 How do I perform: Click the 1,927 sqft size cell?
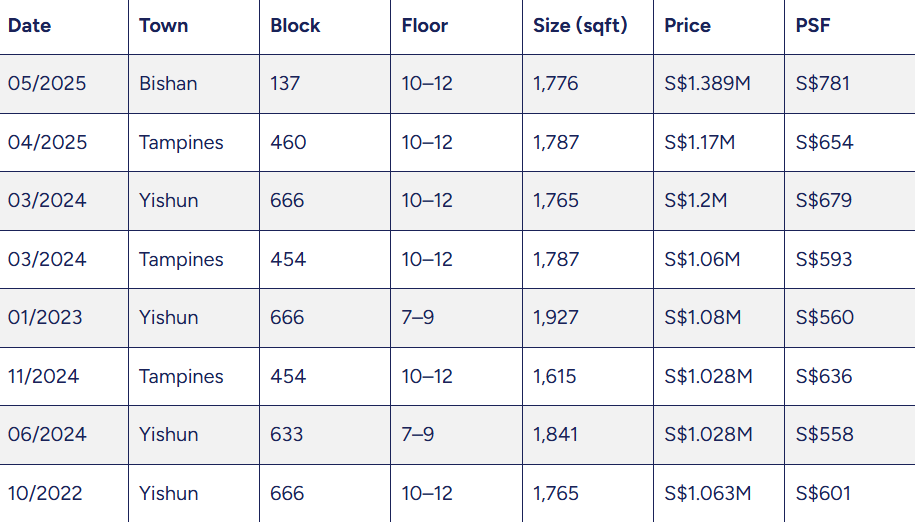[556, 318]
